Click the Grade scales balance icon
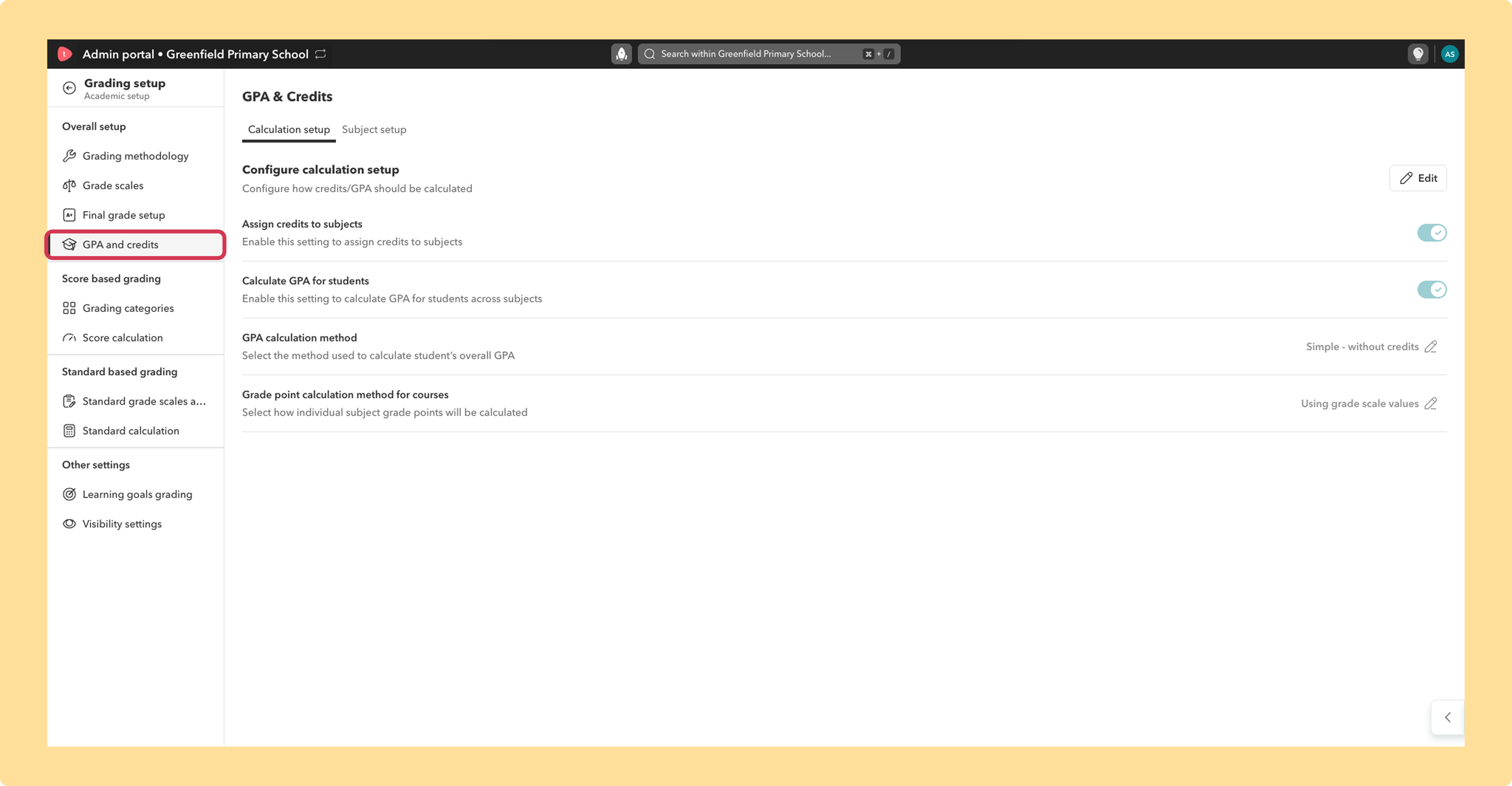Image resolution: width=1512 pixels, height=786 pixels. point(69,186)
